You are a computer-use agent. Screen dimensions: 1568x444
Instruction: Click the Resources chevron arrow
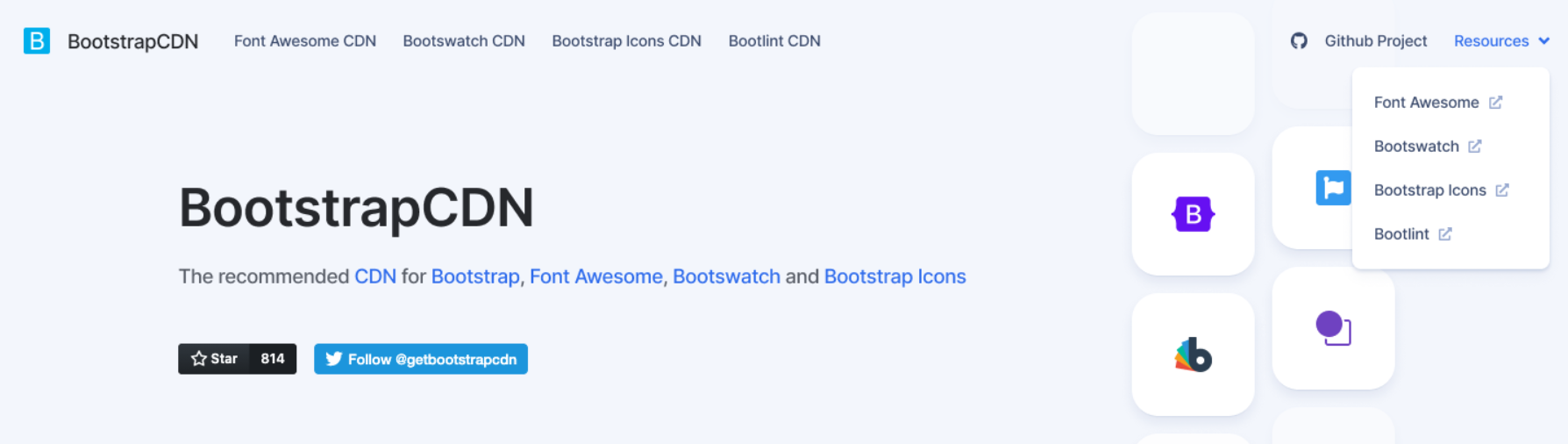(1544, 41)
